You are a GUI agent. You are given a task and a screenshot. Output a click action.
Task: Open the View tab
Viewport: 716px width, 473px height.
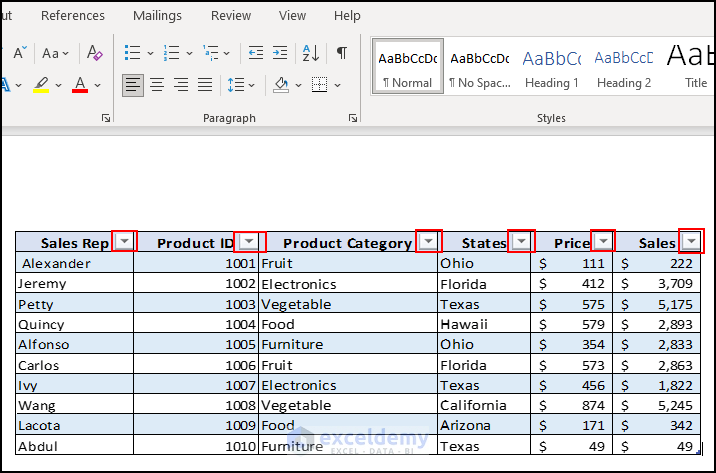pos(292,16)
